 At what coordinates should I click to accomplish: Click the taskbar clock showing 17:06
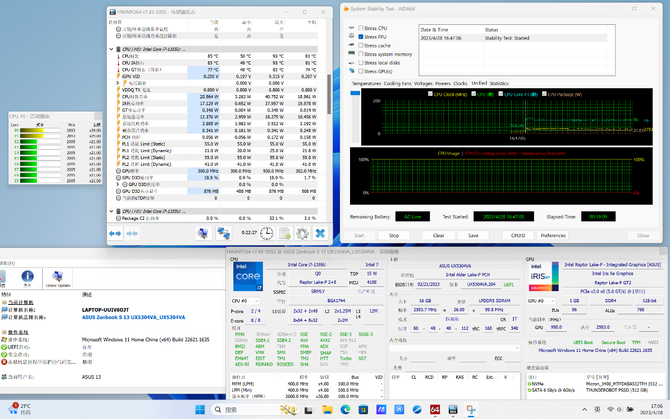click(651, 409)
